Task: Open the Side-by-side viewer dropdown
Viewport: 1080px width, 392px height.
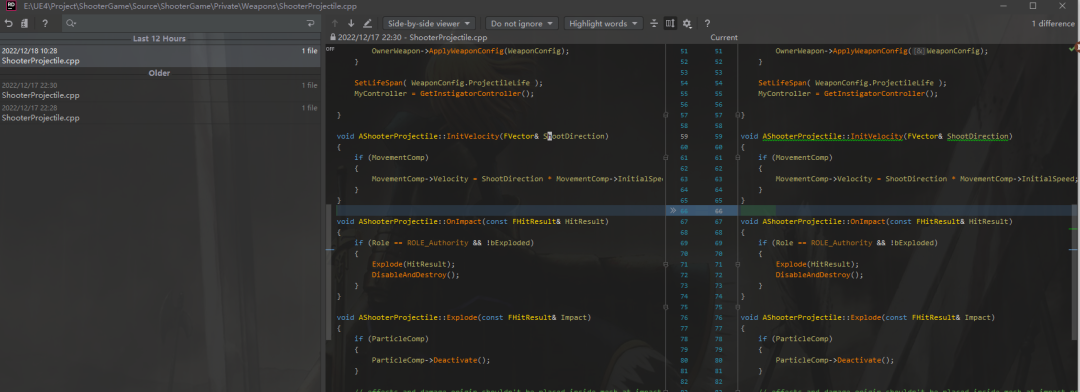Action: (428, 23)
